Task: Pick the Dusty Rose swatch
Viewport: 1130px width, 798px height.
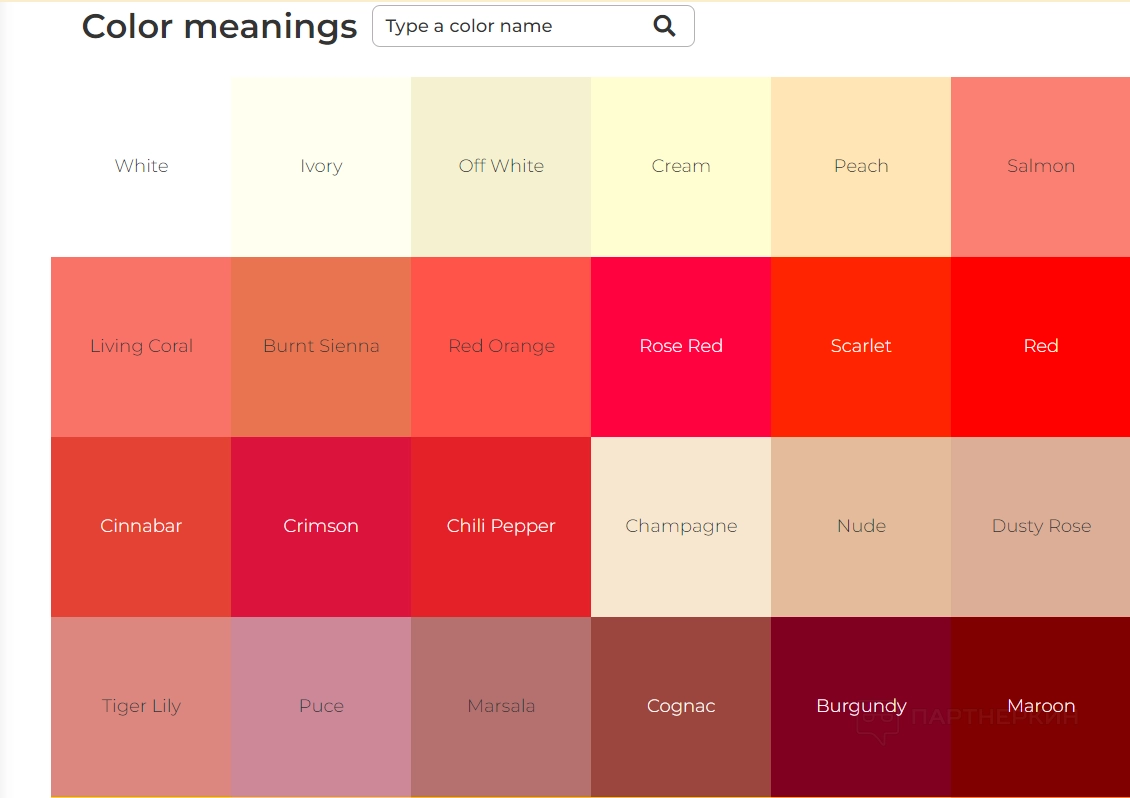Action: pos(1041,526)
